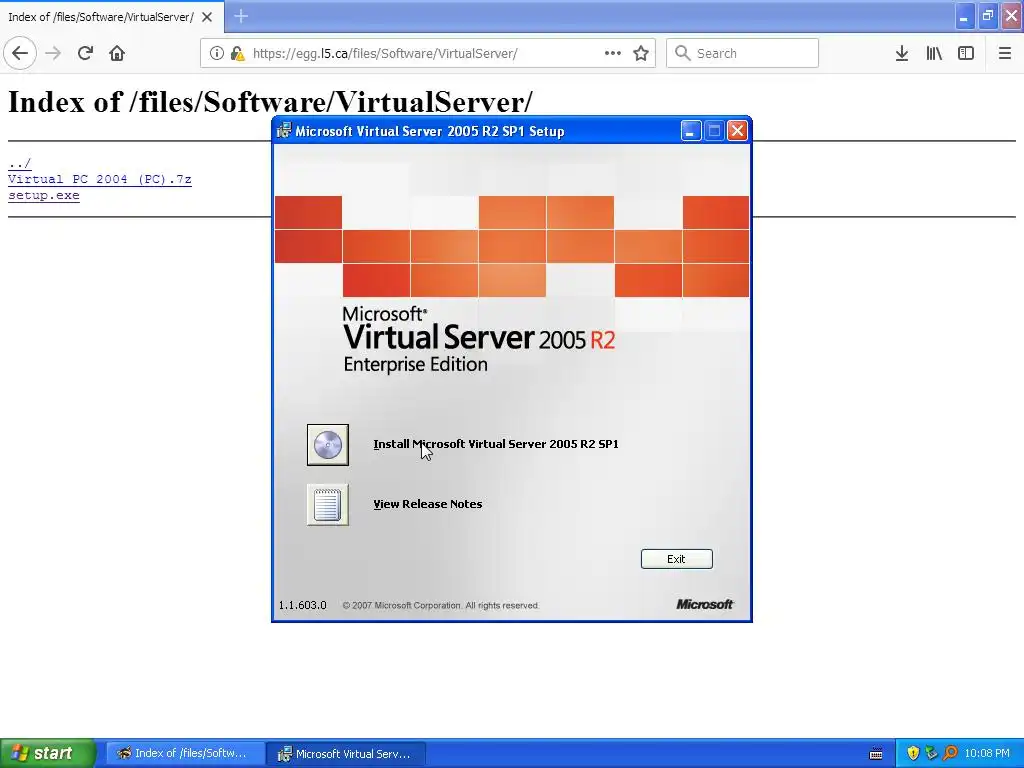The image size is (1024, 768).
Task: Click the release notes notepad icon
Action: coord(328,505)
